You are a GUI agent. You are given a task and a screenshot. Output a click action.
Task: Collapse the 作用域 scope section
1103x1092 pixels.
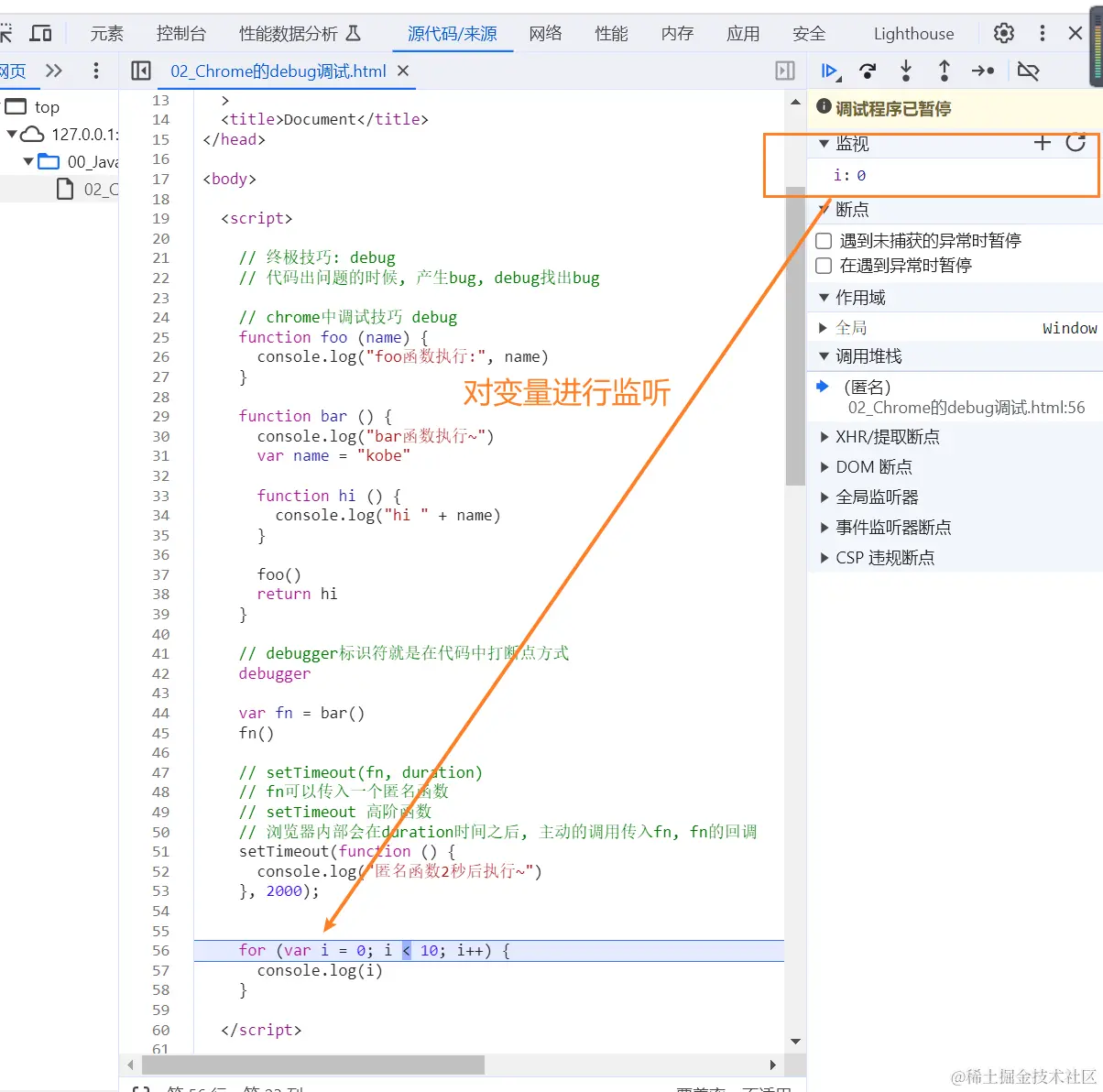[824, 298]
